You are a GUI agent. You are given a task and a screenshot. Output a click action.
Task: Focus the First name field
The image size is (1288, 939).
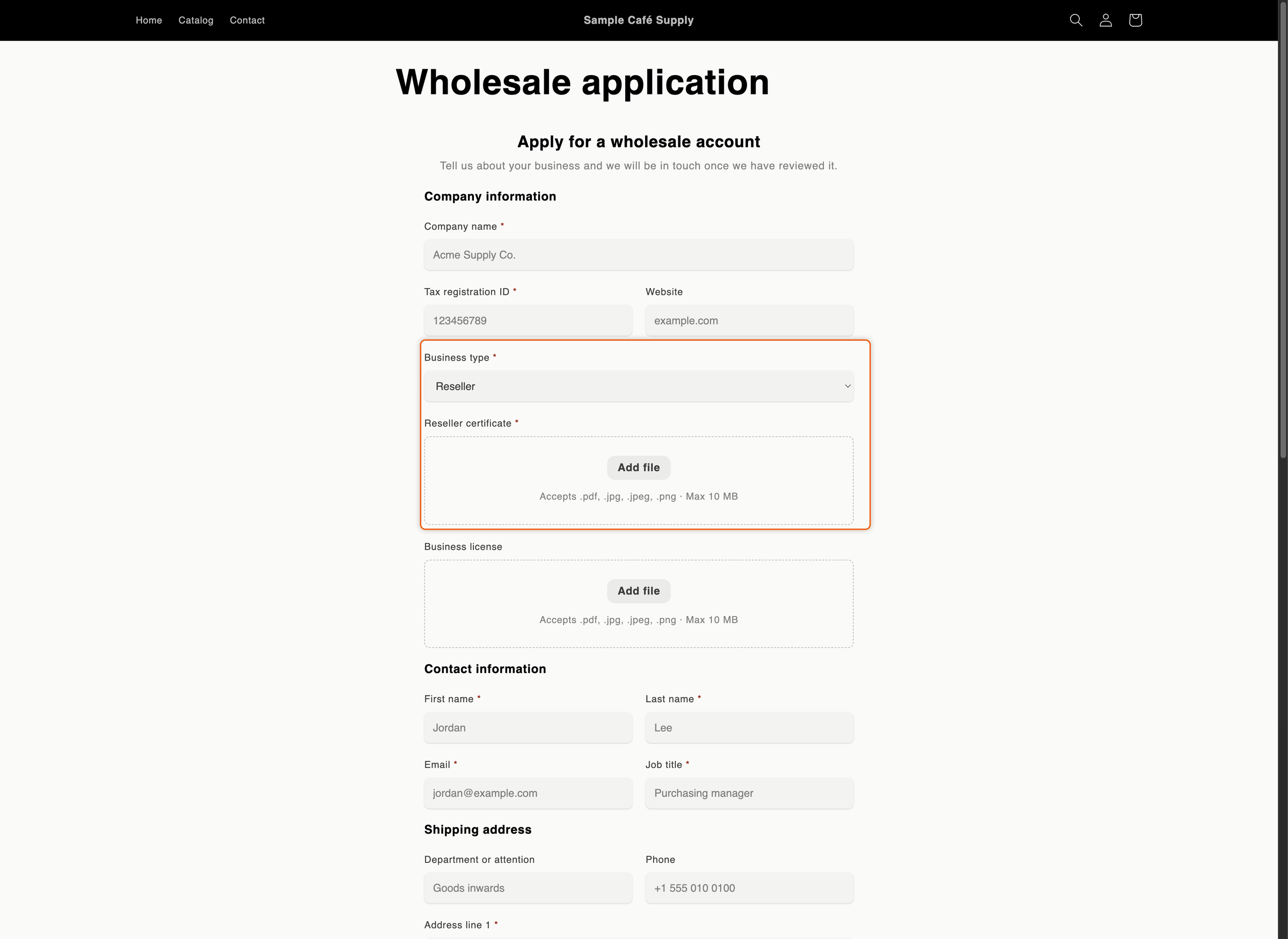coord(528,728)
